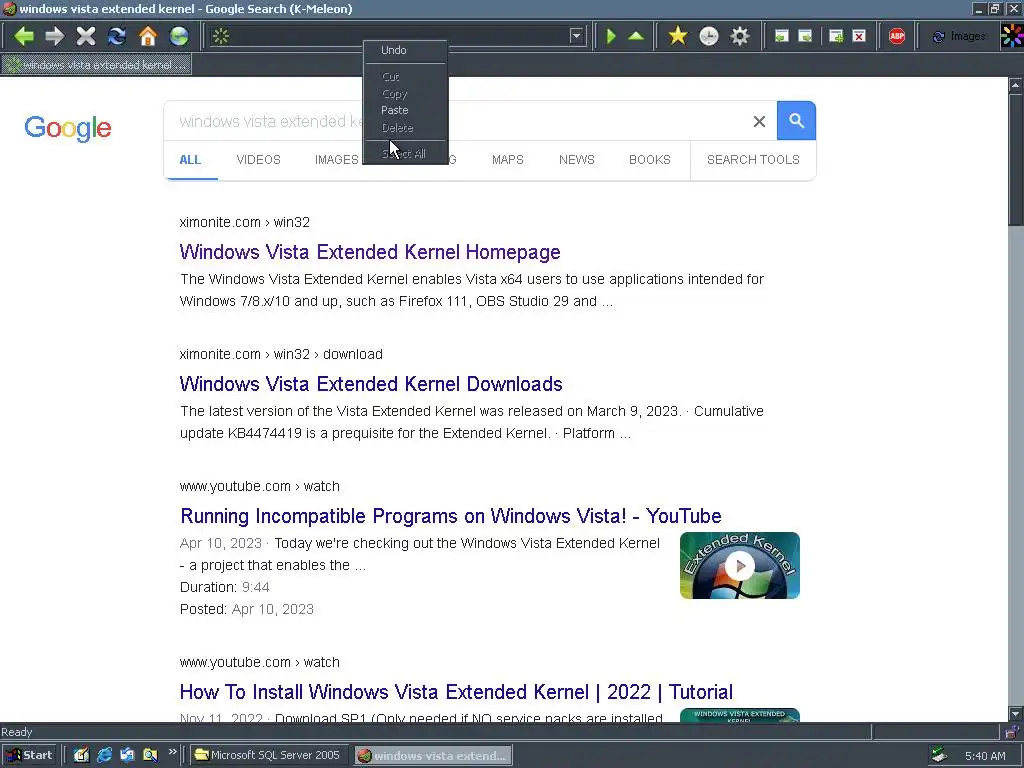Open SEARCH TOOLS options
Screen dimensions: 1024x768
(x=753, y=160)
